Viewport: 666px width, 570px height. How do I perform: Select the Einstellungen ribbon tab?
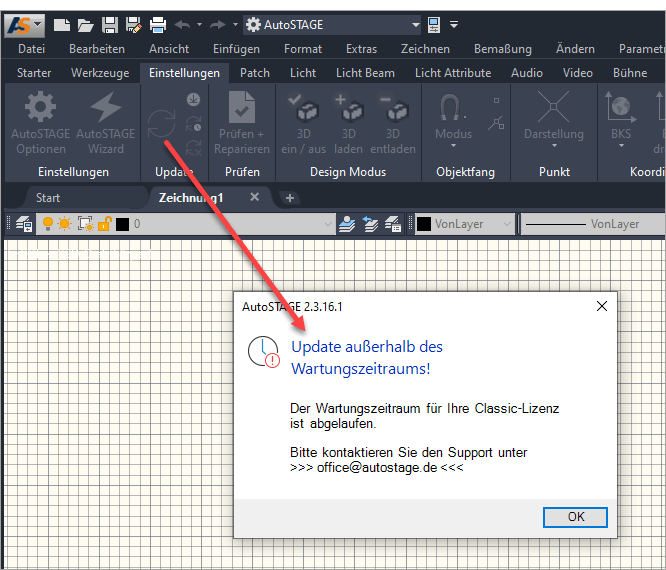point(184,73)
